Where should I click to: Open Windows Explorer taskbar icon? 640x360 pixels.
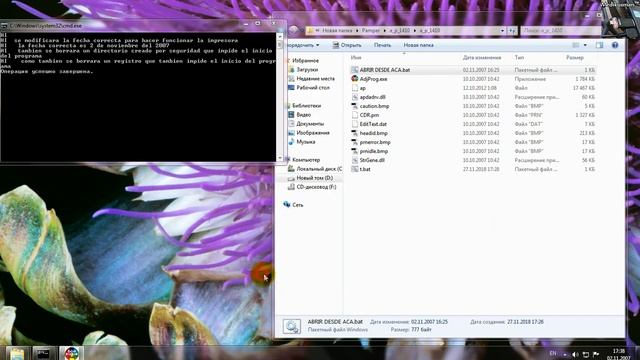coord(17,353)
